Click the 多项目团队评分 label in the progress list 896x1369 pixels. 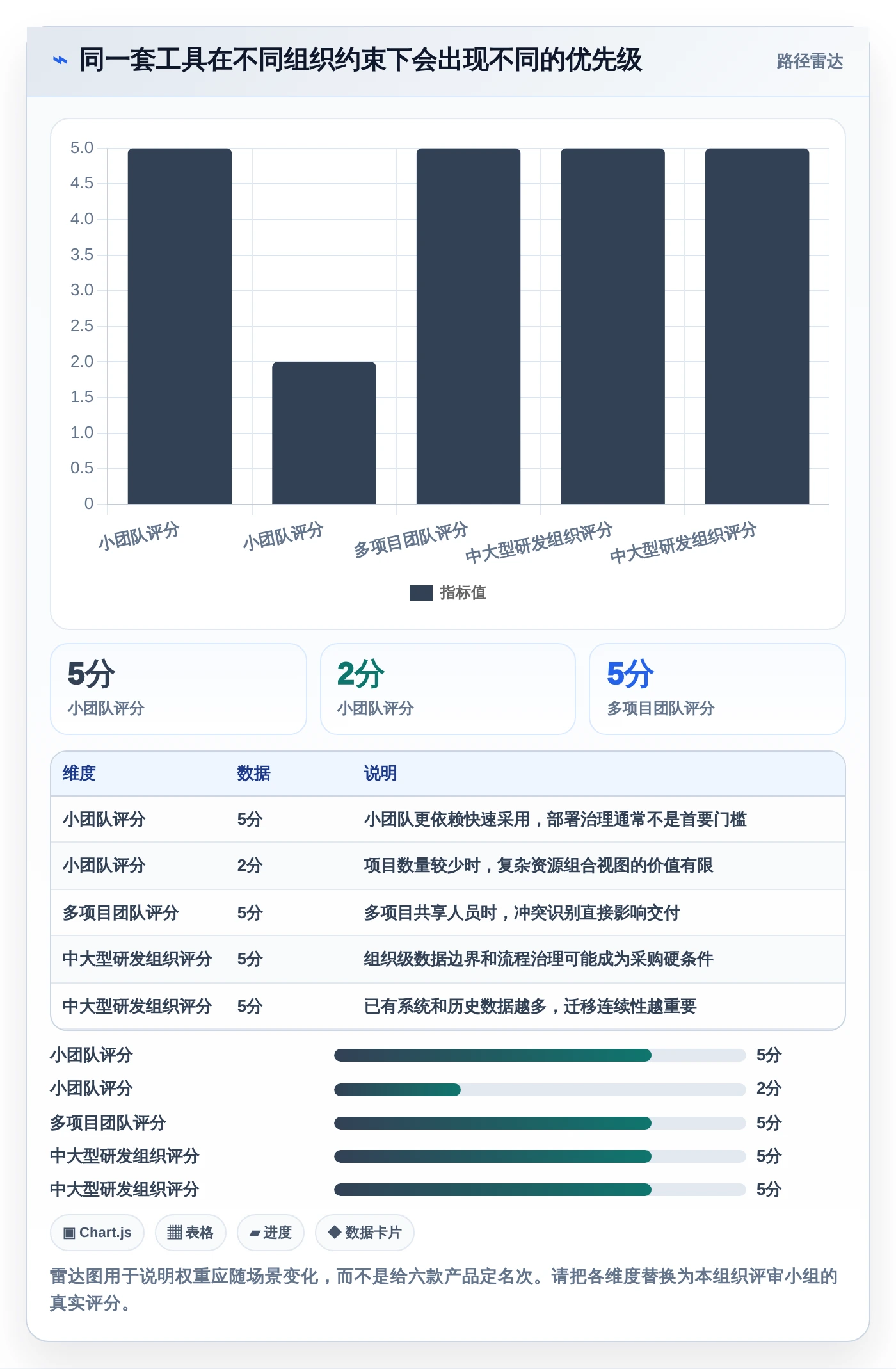point(108,1123)
